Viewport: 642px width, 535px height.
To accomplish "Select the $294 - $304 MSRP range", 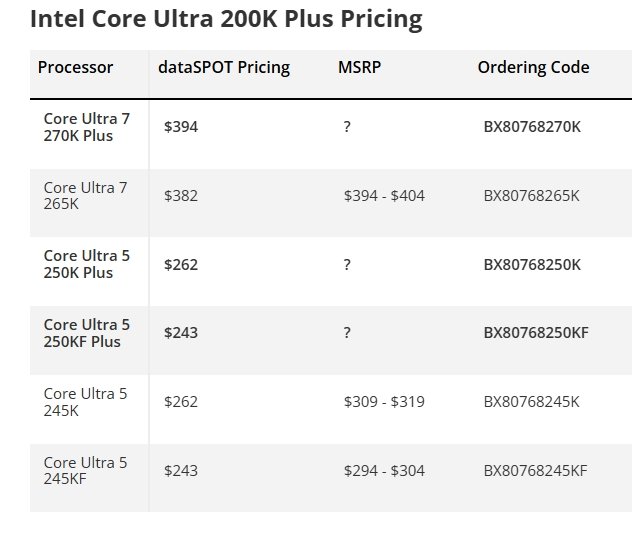I will click(x=384, y=470).
